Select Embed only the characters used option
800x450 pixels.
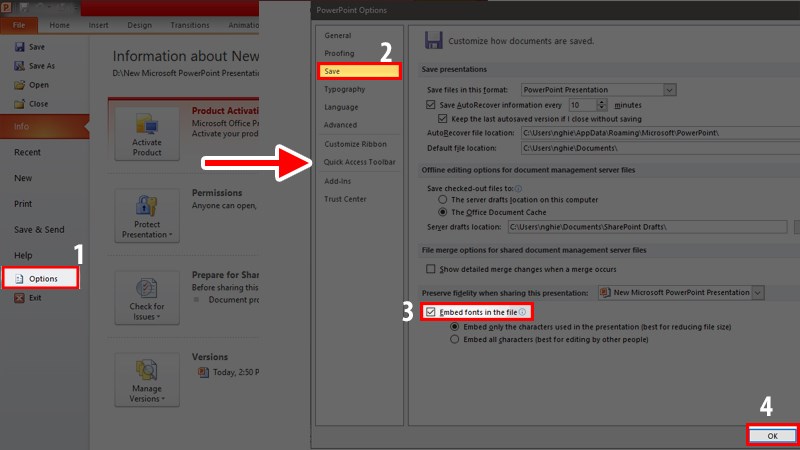pyautogui.click(x=455, y=327)
